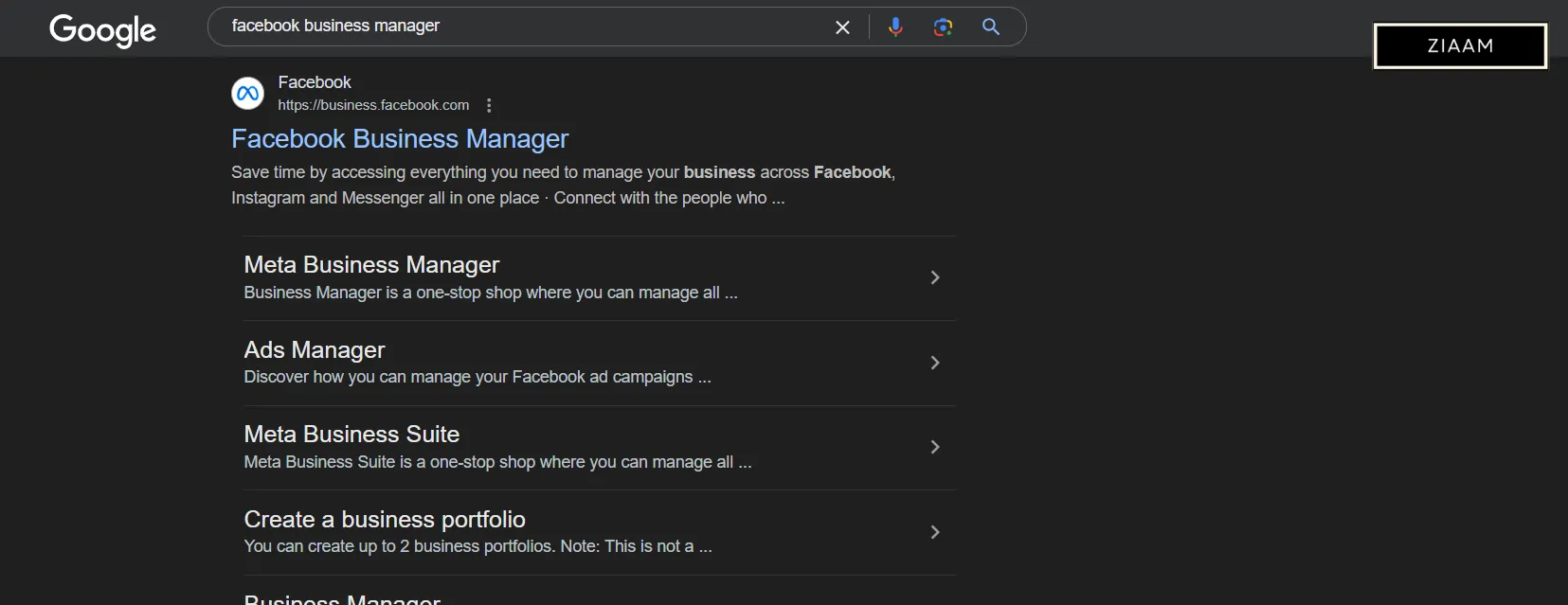Open the Facebook Business Manager result title
The height and width of the screenshot is (605, 1568).
[x=400, y=139]
